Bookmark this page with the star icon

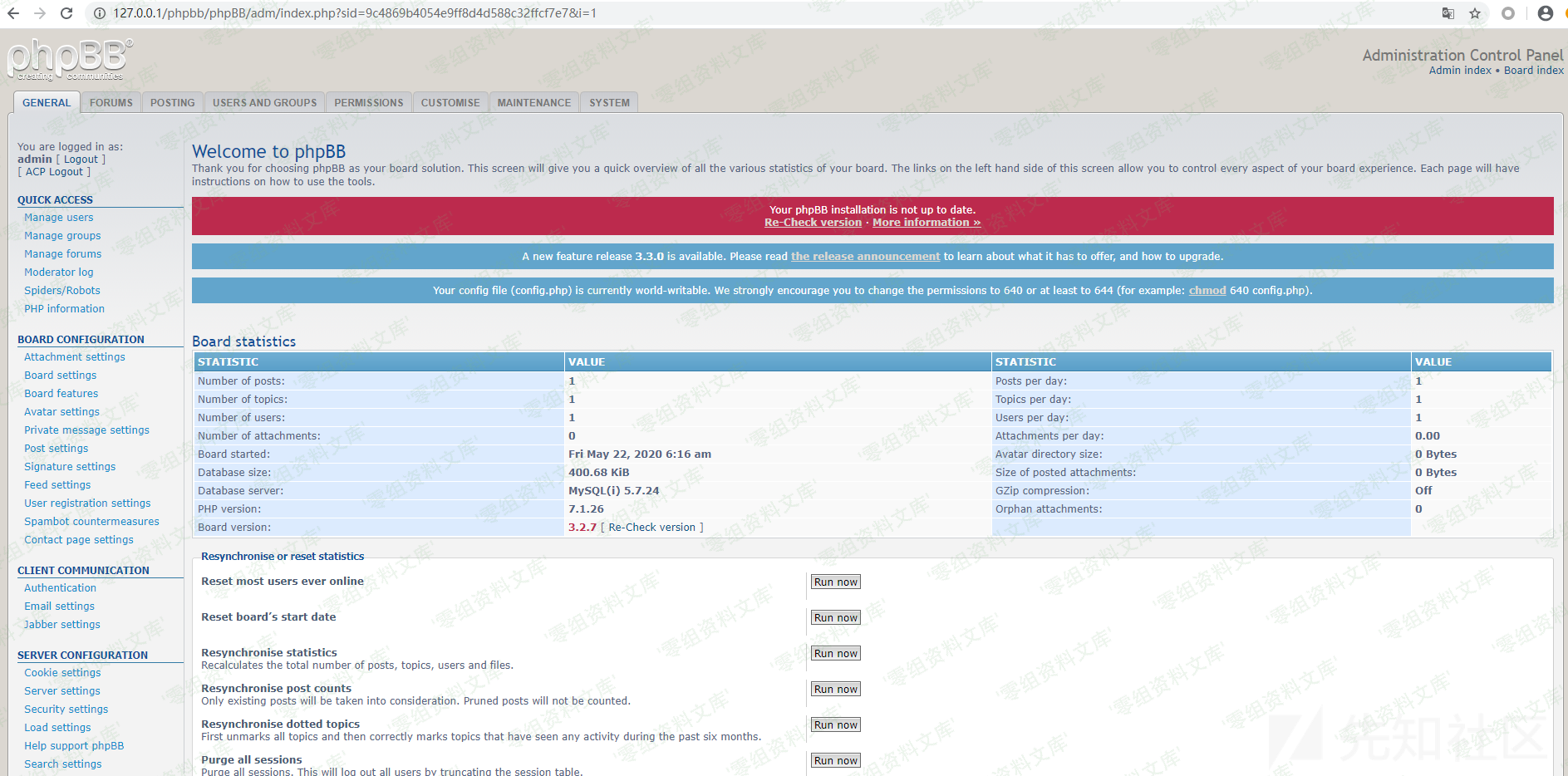point(1475,13)
